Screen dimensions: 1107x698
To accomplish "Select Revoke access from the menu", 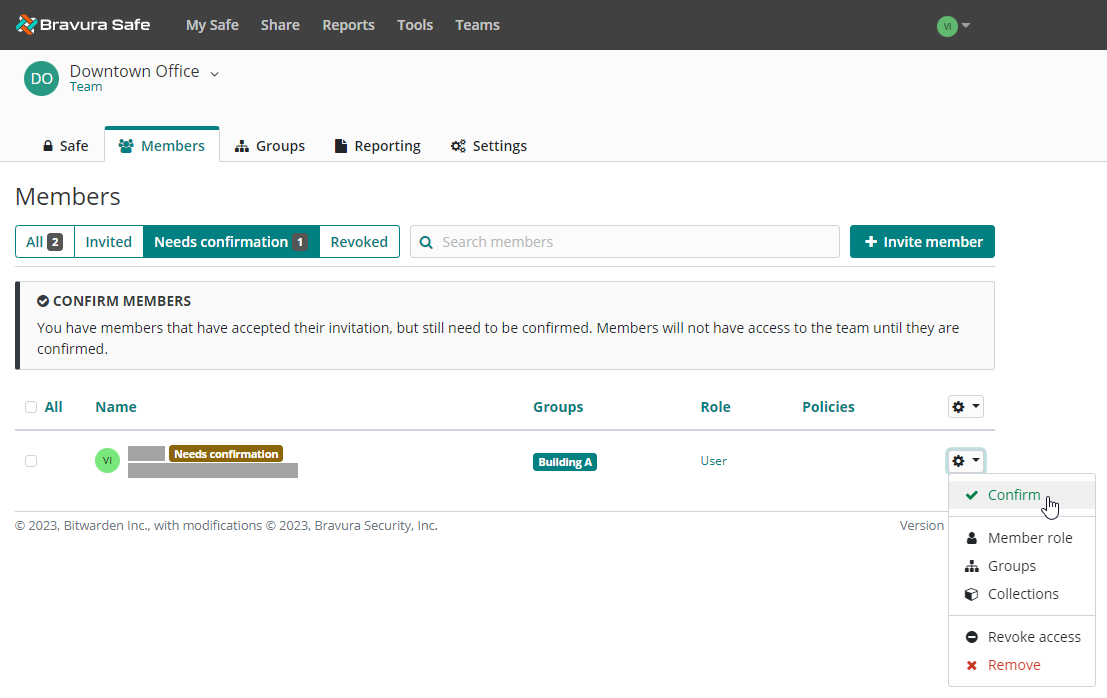I will click(x=1033, y=637).
